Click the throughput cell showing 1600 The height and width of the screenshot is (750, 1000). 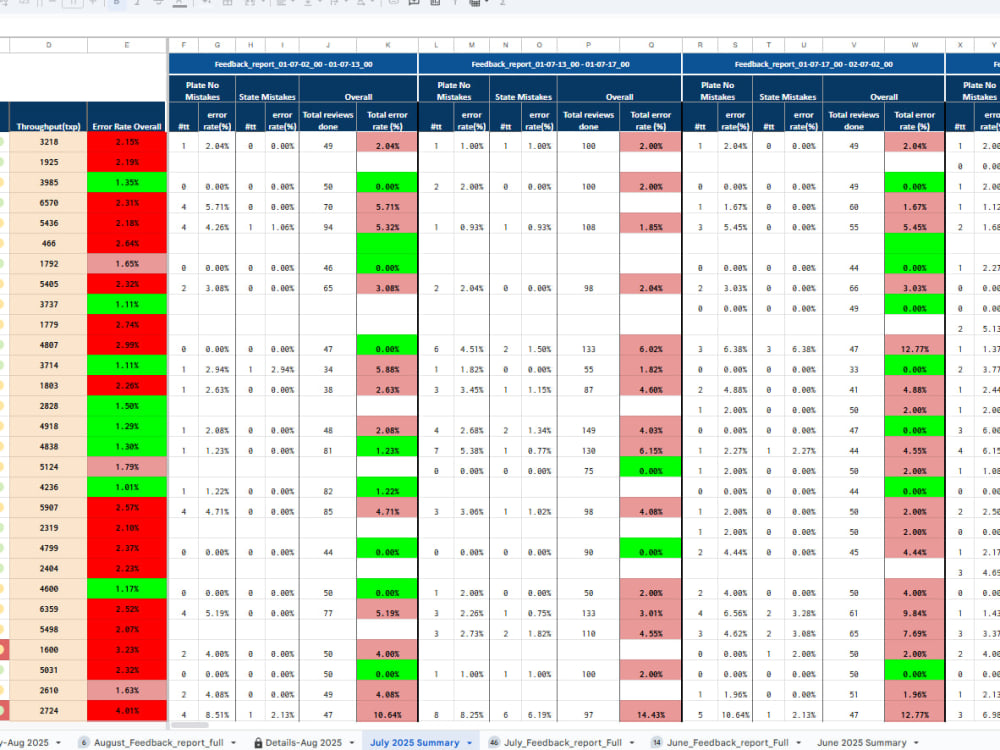tap(48, 650)
